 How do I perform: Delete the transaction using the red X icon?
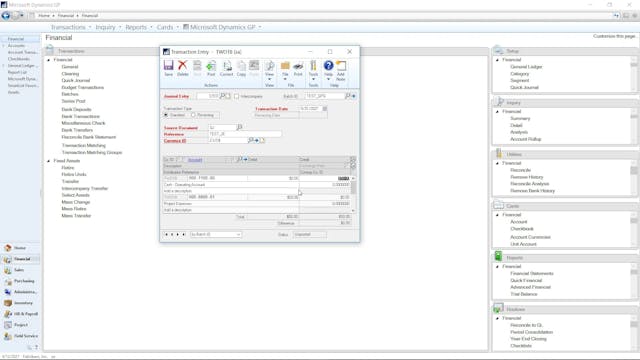click(182, 68)
